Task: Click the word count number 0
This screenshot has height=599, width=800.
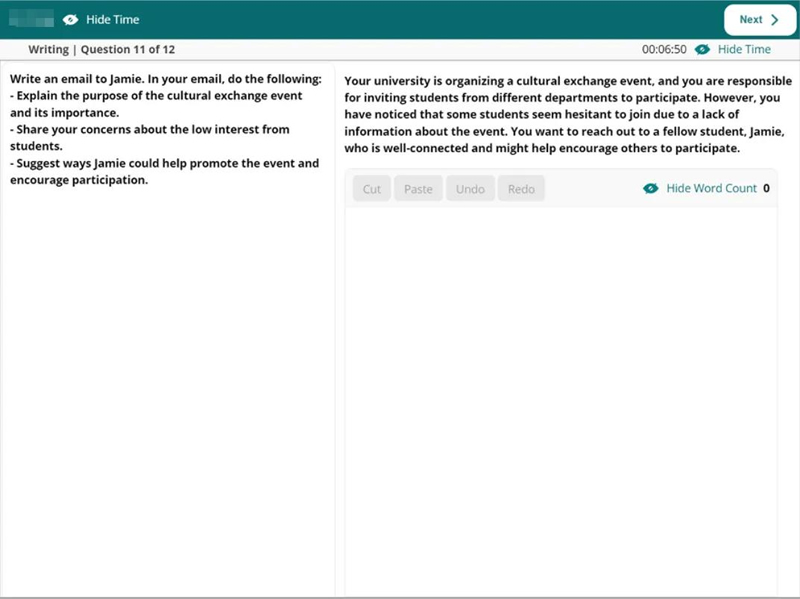Action: (x=766, y=188)
